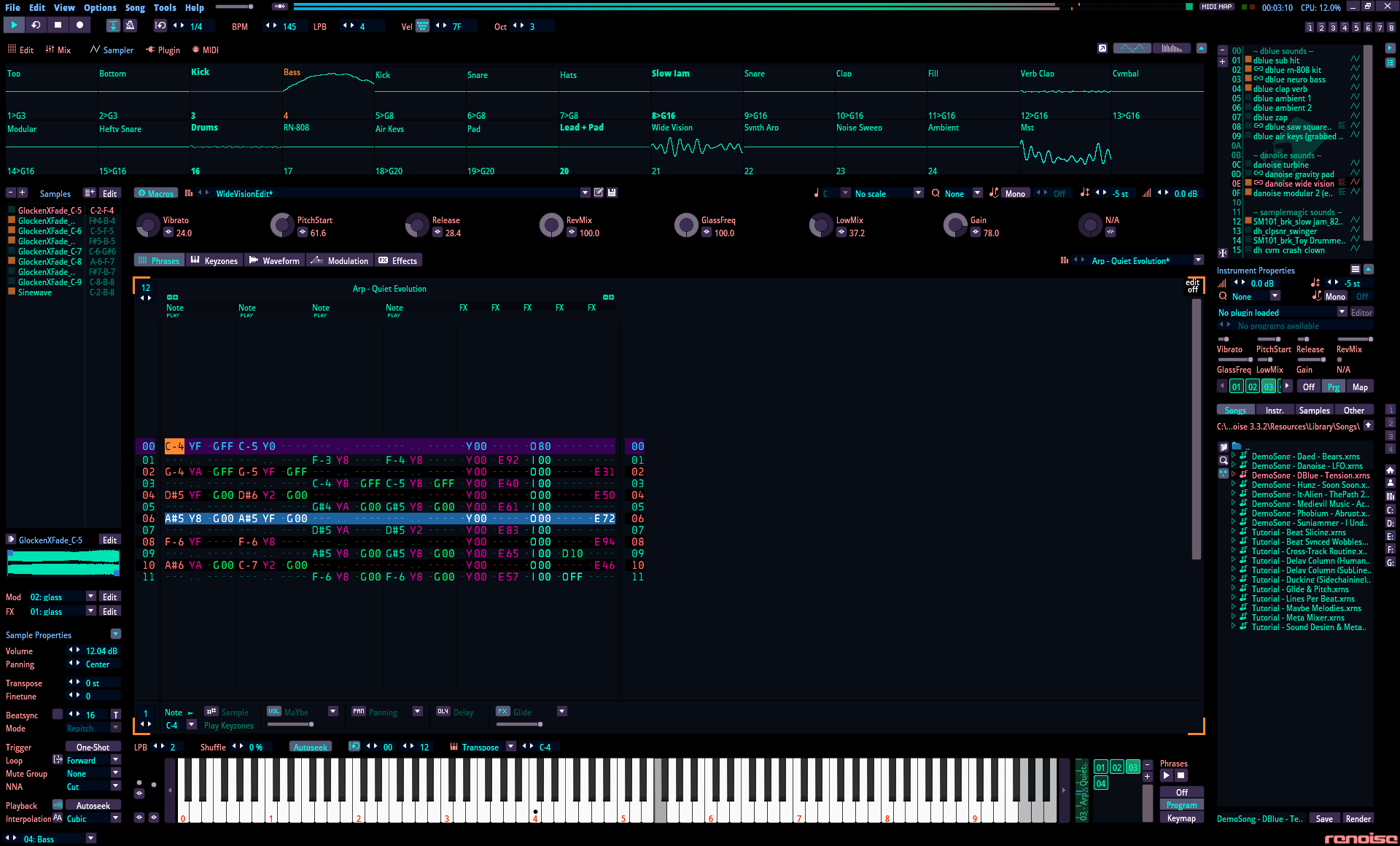
Task: Open Arp - Quiet Evolution phrase preset dropdown
Action: 1198,260
